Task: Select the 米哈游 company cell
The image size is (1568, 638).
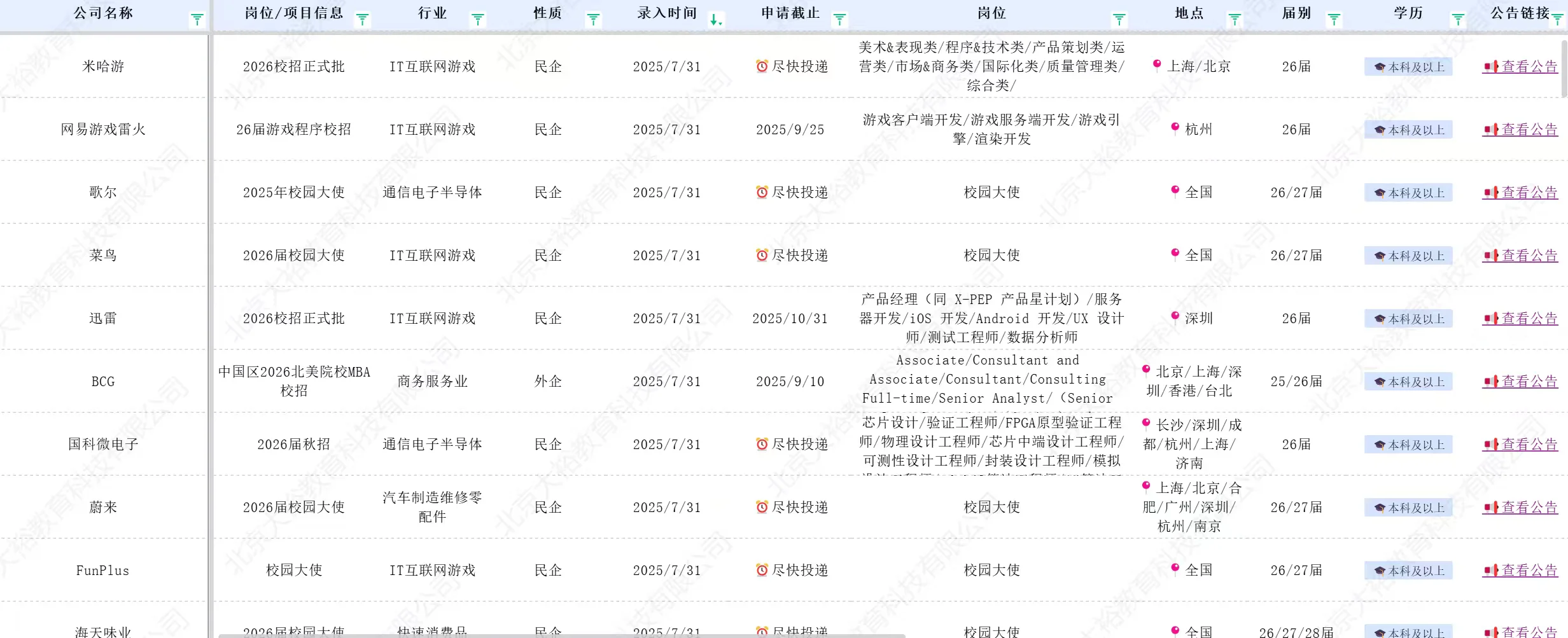Action: pos(103,66)
